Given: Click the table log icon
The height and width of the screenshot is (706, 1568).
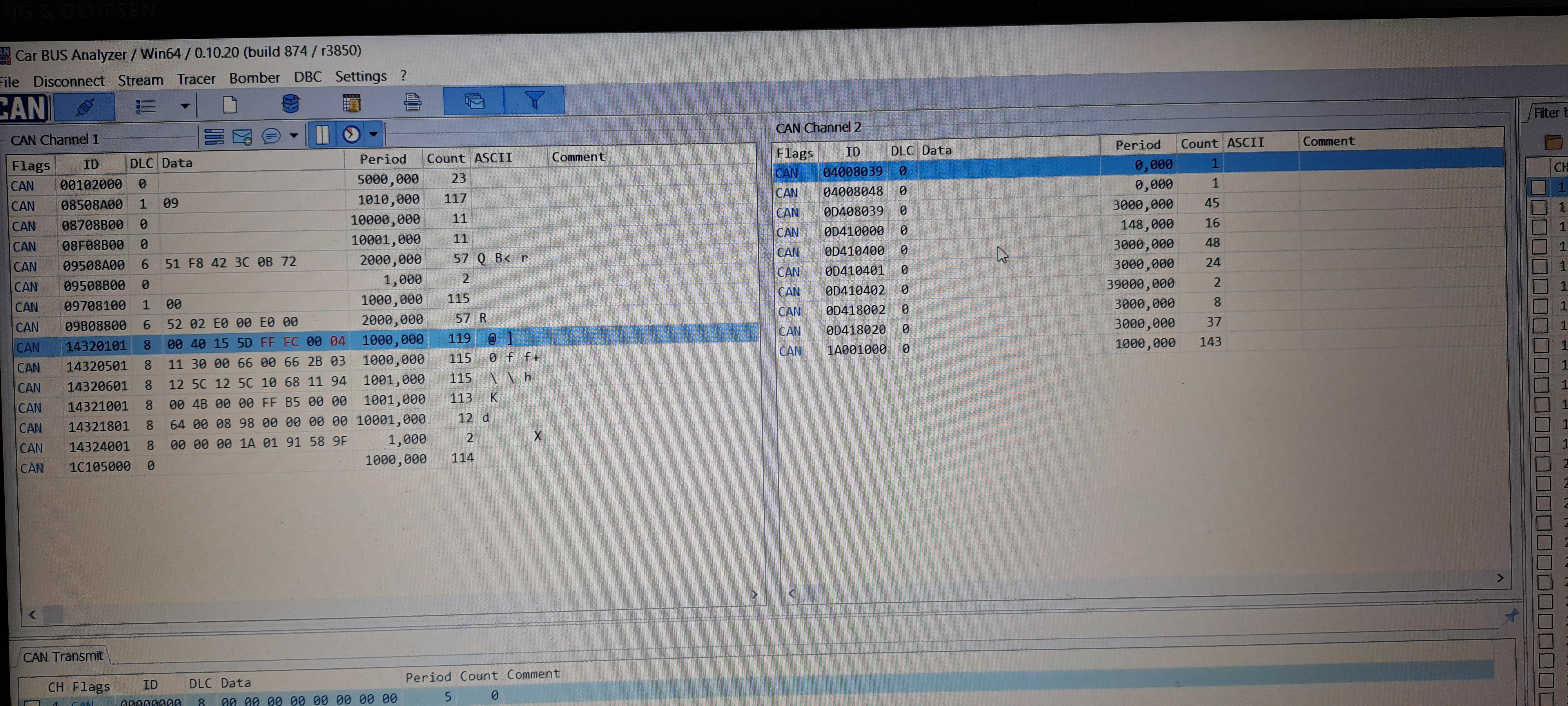Looking at the screenshot, I should pyautogui.click(x=351, y=103).
